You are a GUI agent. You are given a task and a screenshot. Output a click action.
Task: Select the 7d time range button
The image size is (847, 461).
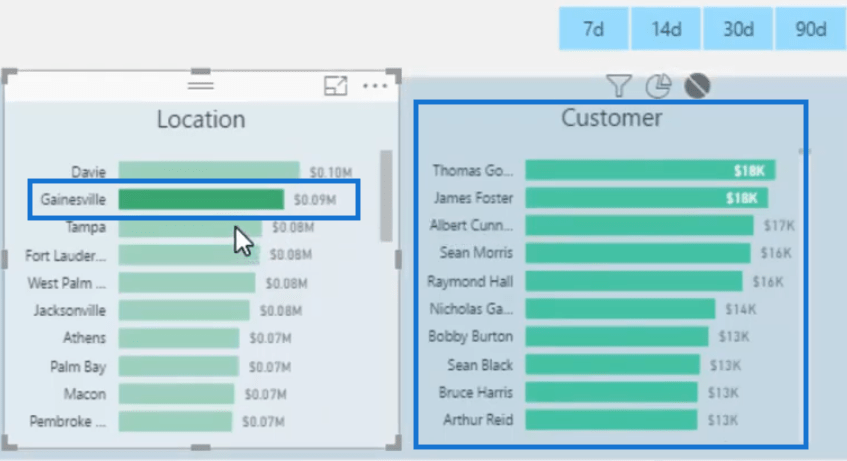coord(593,29)
